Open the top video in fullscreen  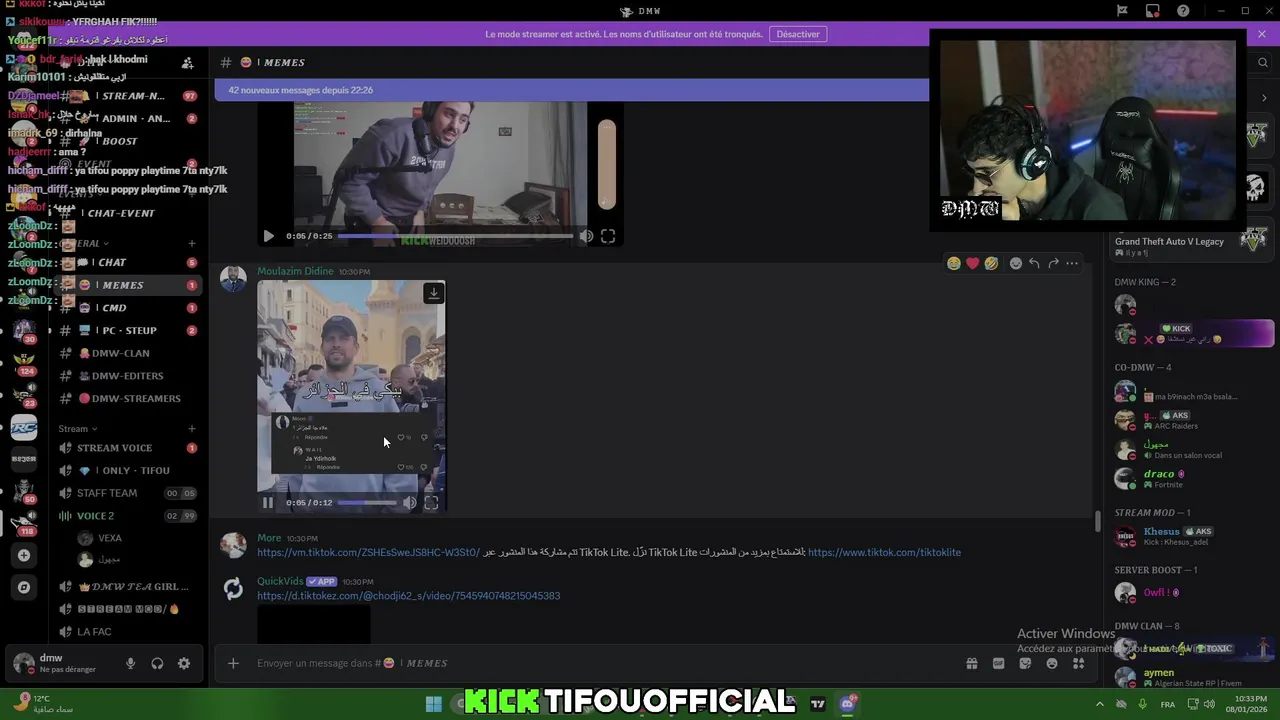pyautogui.click(x=608, y=236)
